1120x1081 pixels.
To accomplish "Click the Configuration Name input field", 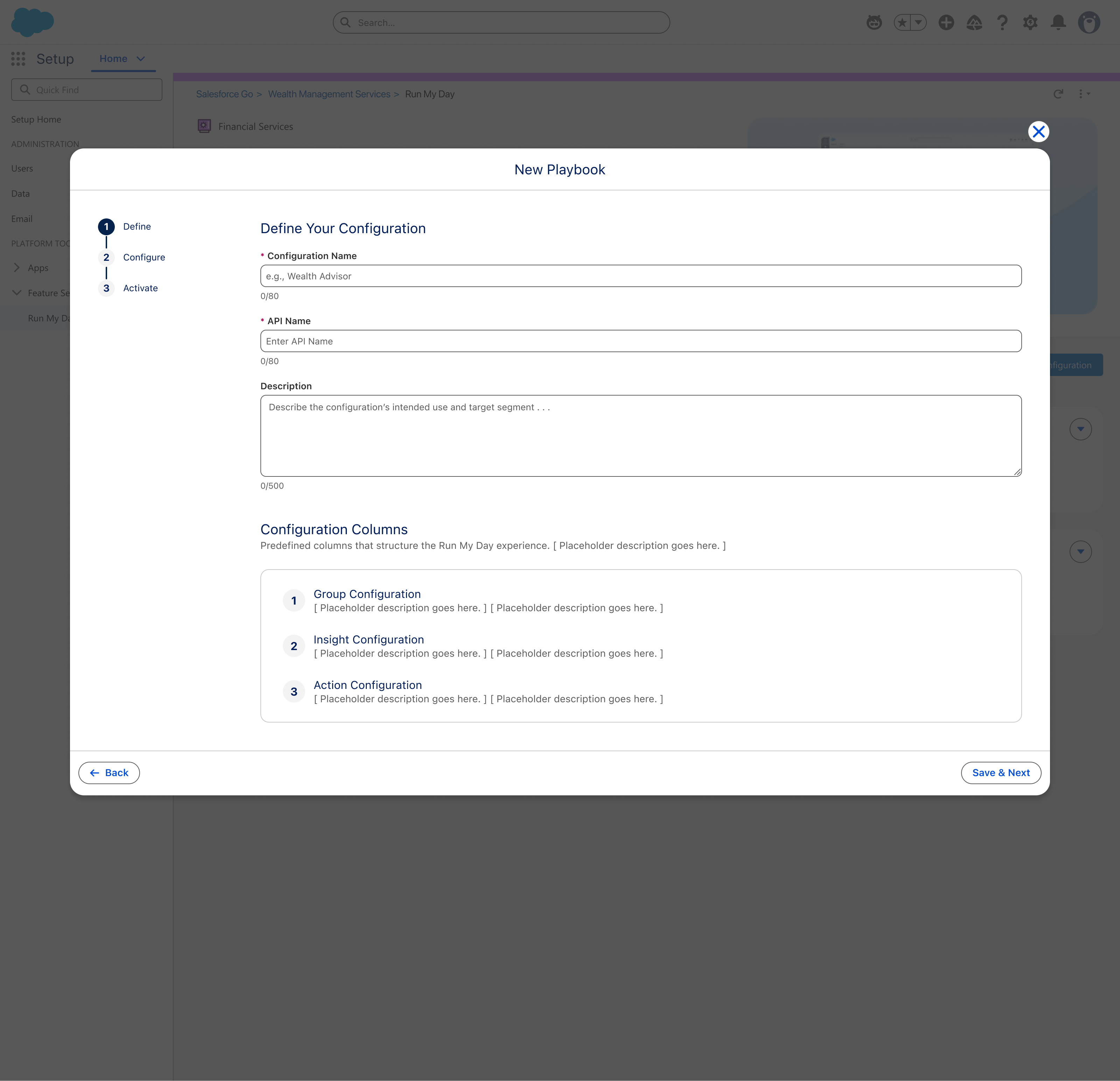I will pyautogui.click(x=641, y=276).
